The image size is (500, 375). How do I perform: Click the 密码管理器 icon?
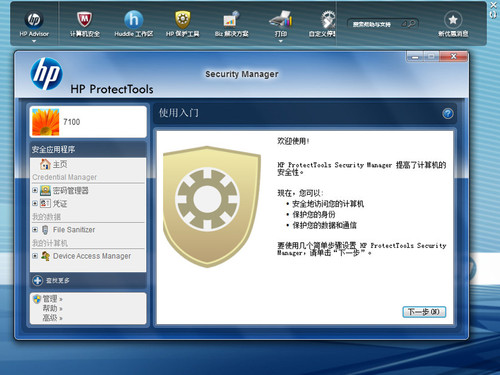(x=45, y=190)
